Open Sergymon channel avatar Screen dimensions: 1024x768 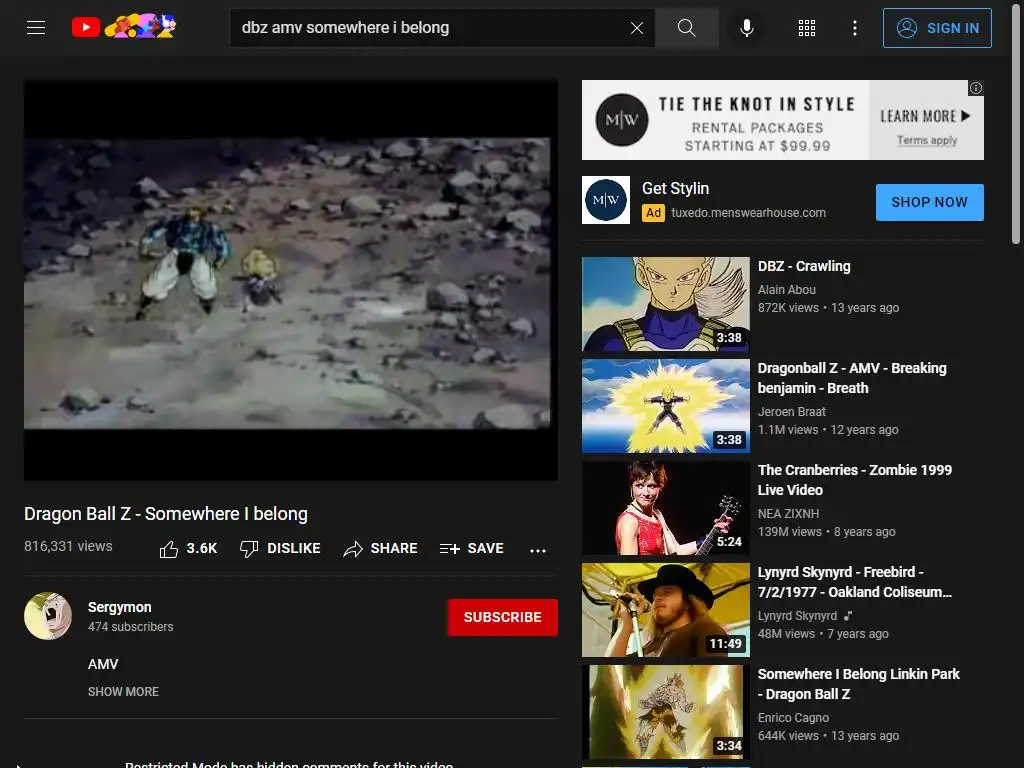[x=48, y=616]
